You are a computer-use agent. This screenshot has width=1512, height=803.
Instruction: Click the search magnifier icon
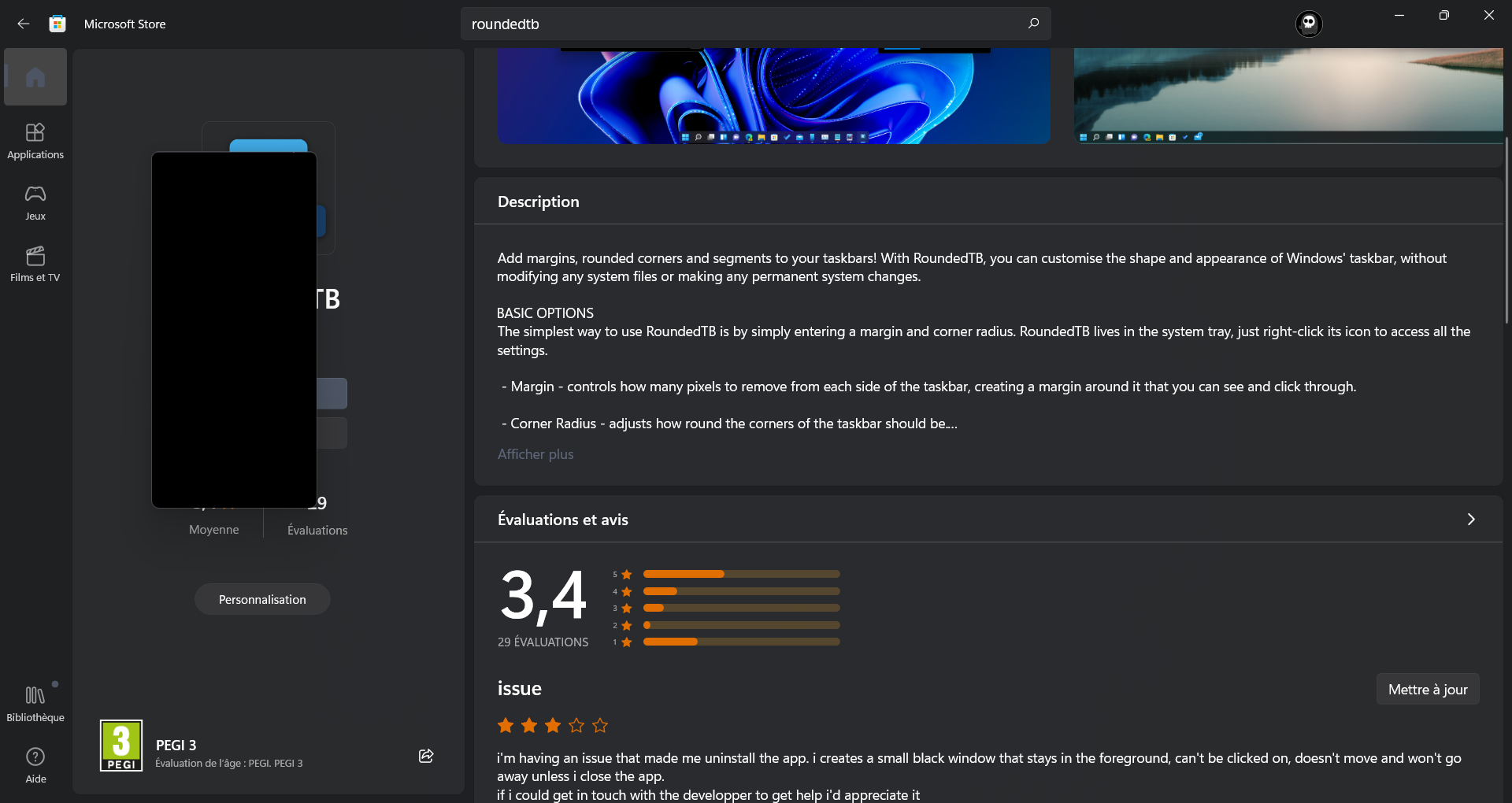tap(1033, 24)
